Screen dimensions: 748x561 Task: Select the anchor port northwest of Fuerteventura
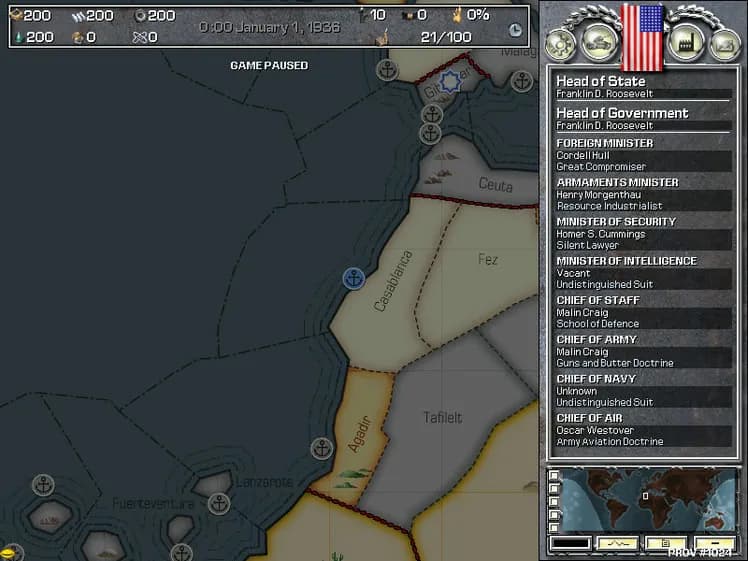[x=43, y=485]
